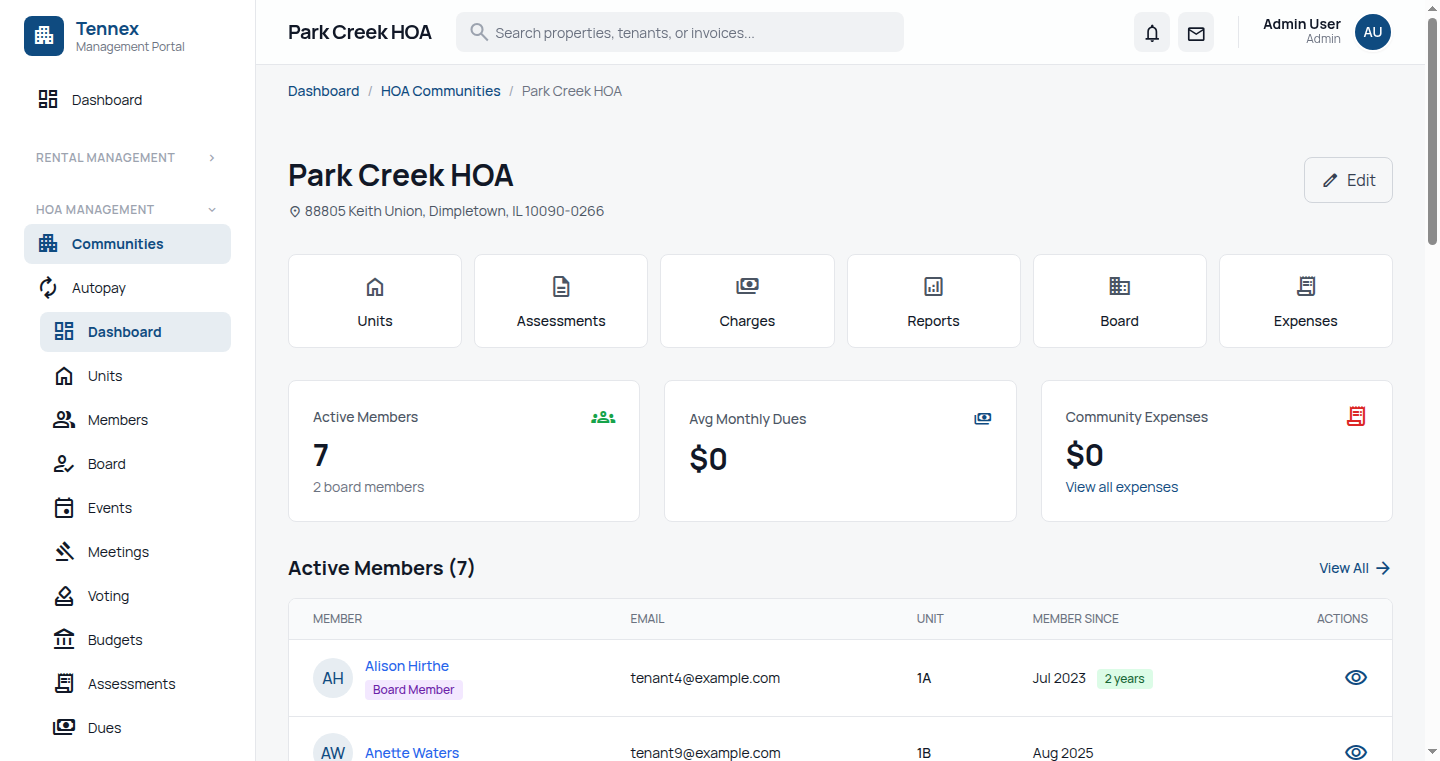Open the Assessments quick-action icon
Image resolution: width=1440 pixels, height=761 pixels.
560,286
